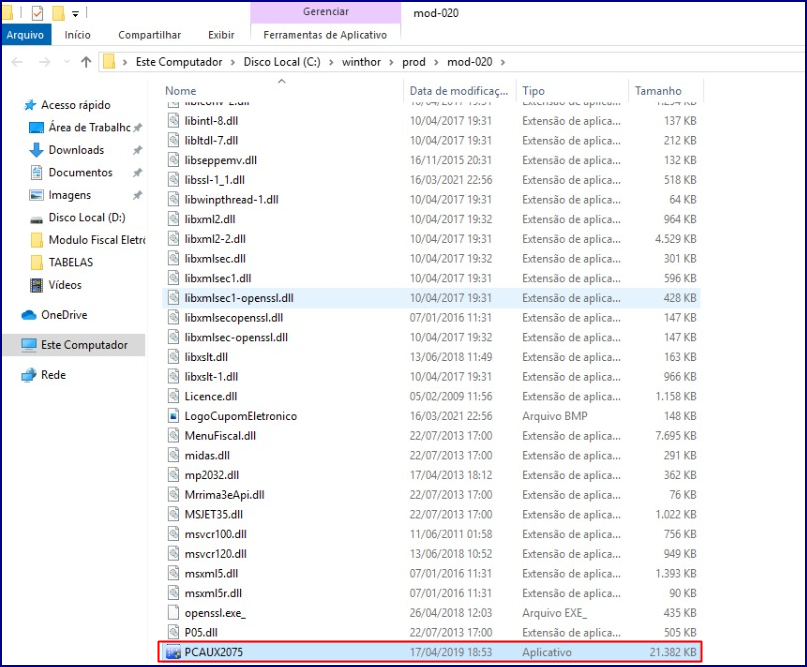Select the libseppemv.dll file name
The image size is (807, 667).
(x=221, y=160)
